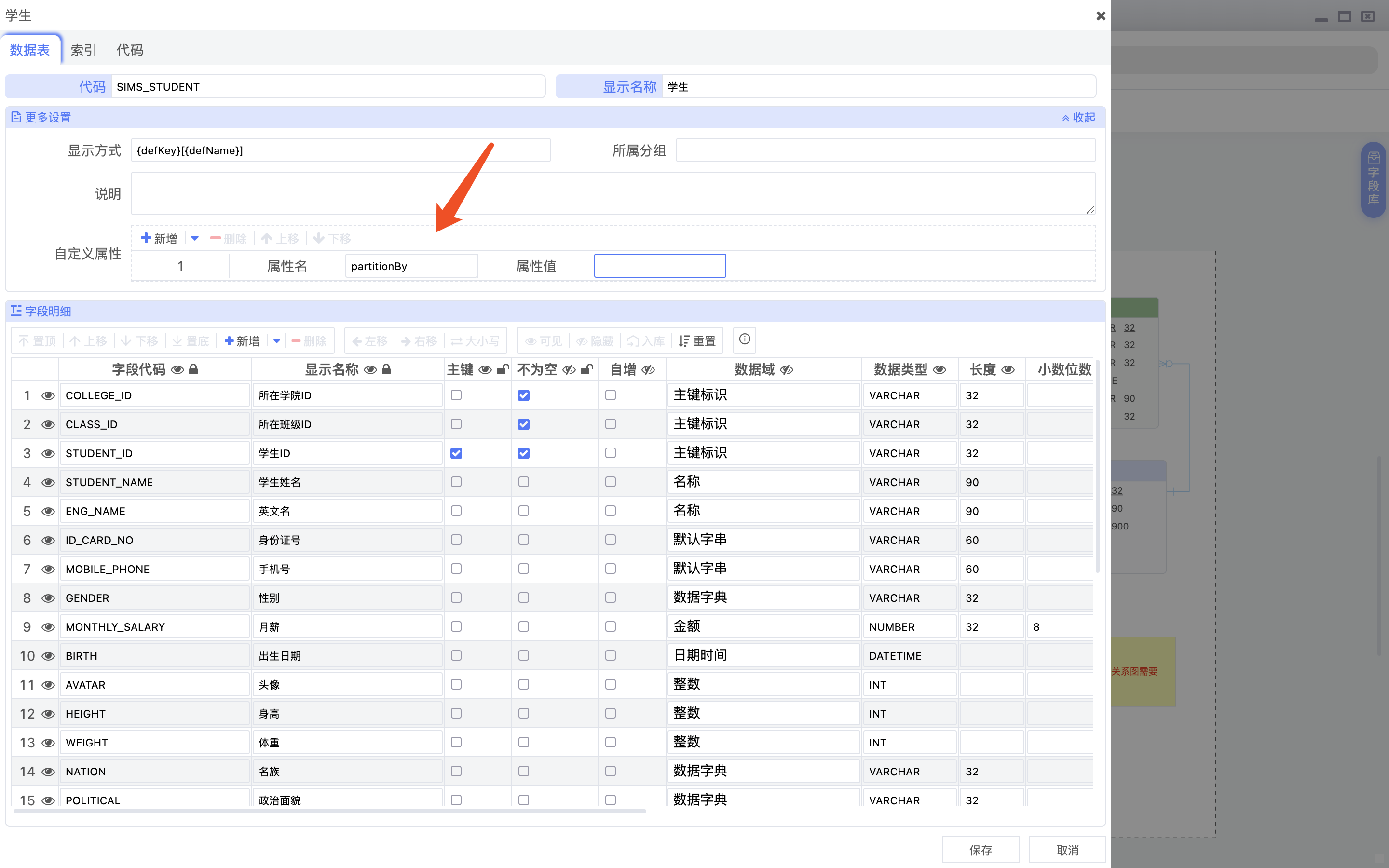
Task: Click the lock icon beside 字段代码 header
Action: [193, 369]
